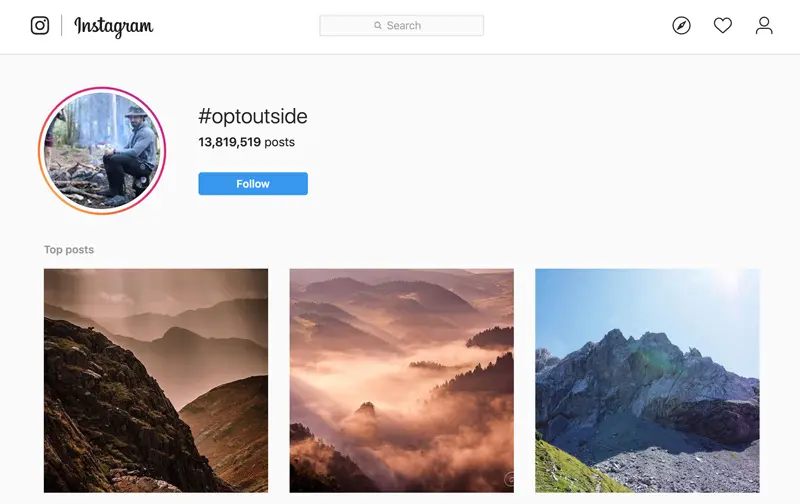The width and height of the screenshot is (800, 504).
Task: Click the Instagram camera logo icon
Action: click(x=40, y=26)
